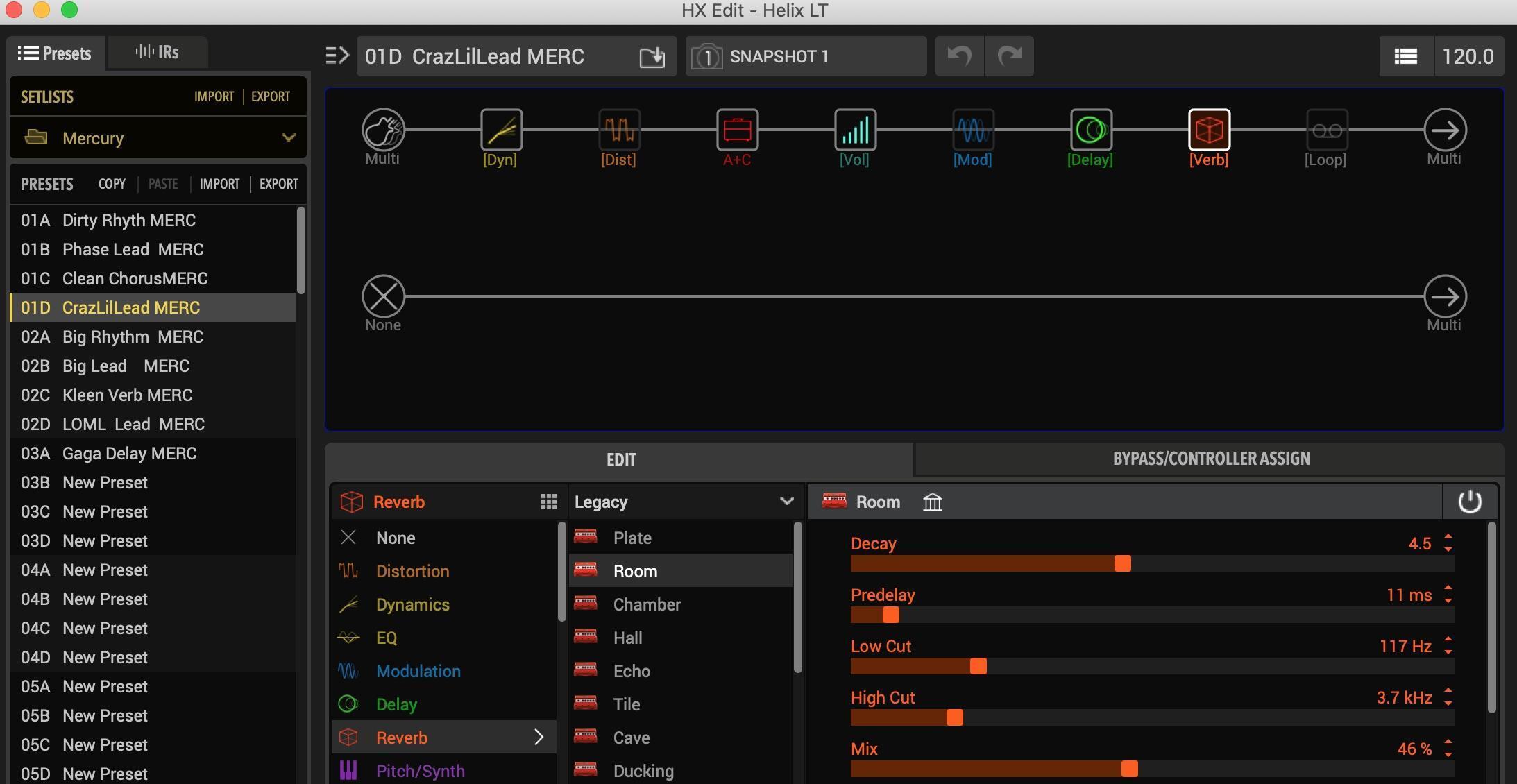Toggle the Room block bypass power button
The image size is (1517, 784).
point(1469,502)
